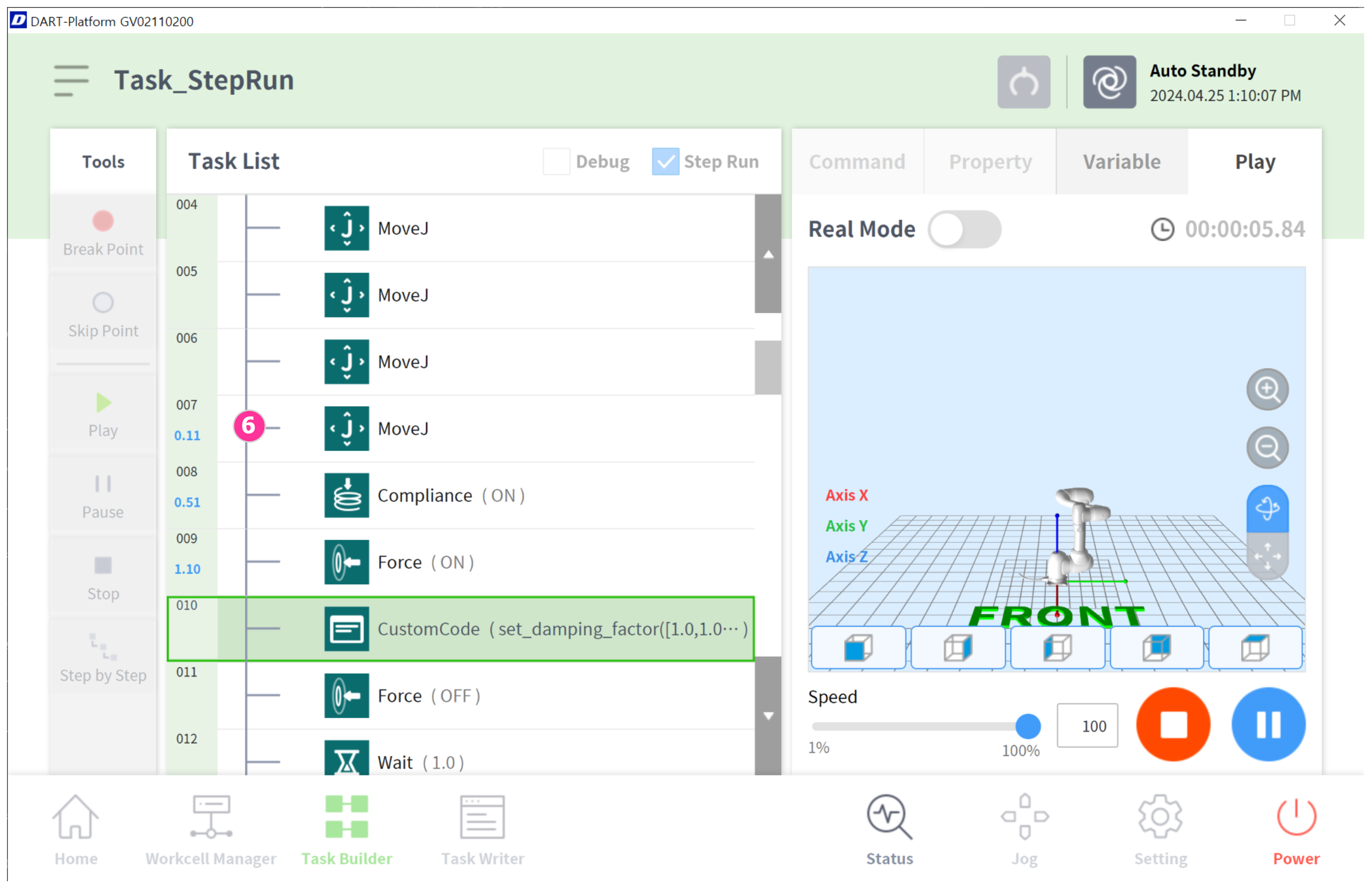Open the hamburger menu icon
This screenshot has width=1372, height=889.
pos(71,80)
